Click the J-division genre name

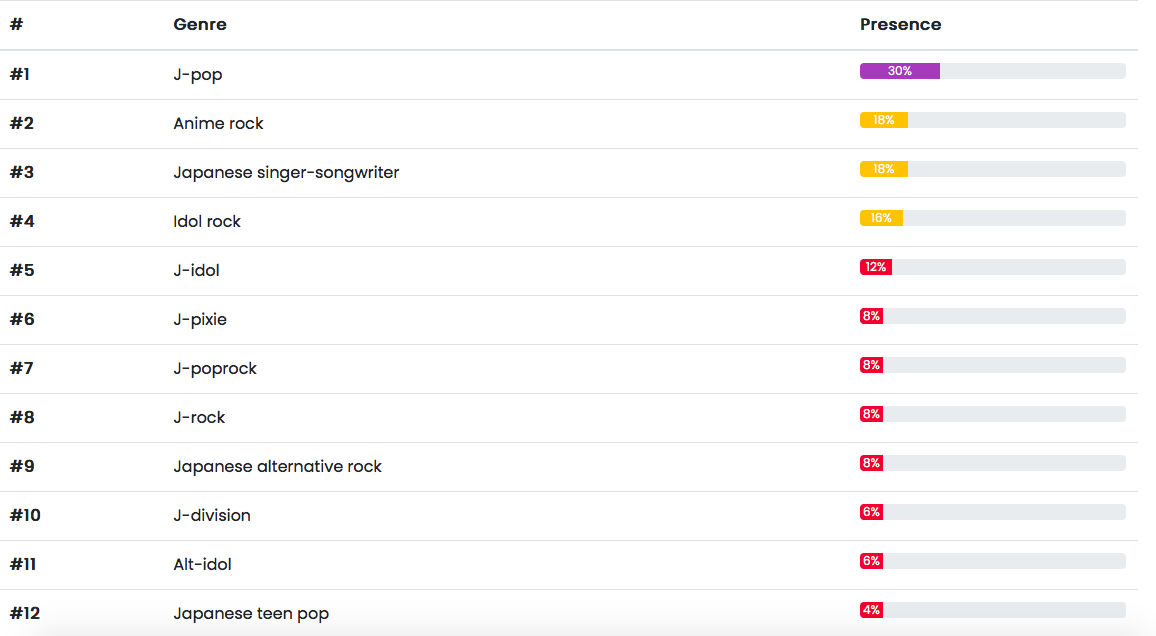(x=212, y=515)
